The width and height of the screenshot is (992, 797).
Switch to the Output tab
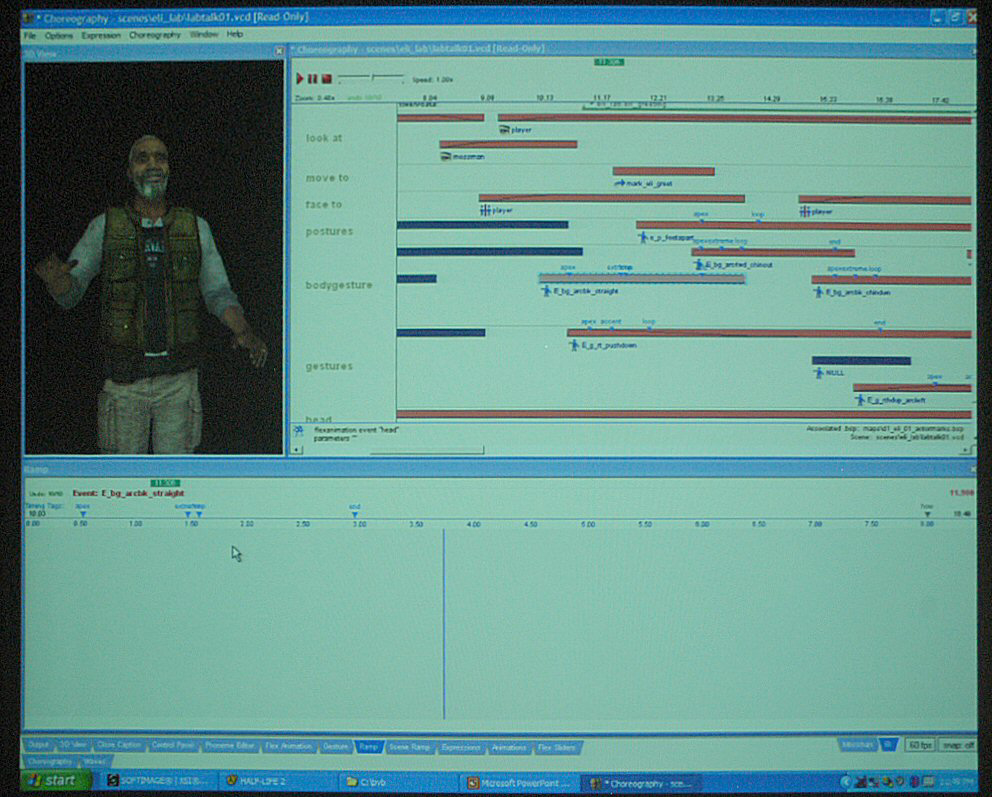pyautogui.click(x=39, y=746)
